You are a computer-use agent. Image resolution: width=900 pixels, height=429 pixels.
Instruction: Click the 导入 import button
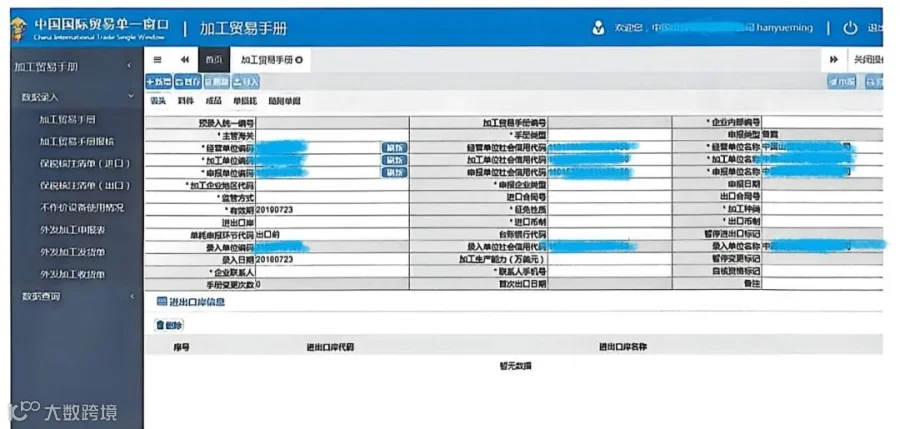point(246,82)
